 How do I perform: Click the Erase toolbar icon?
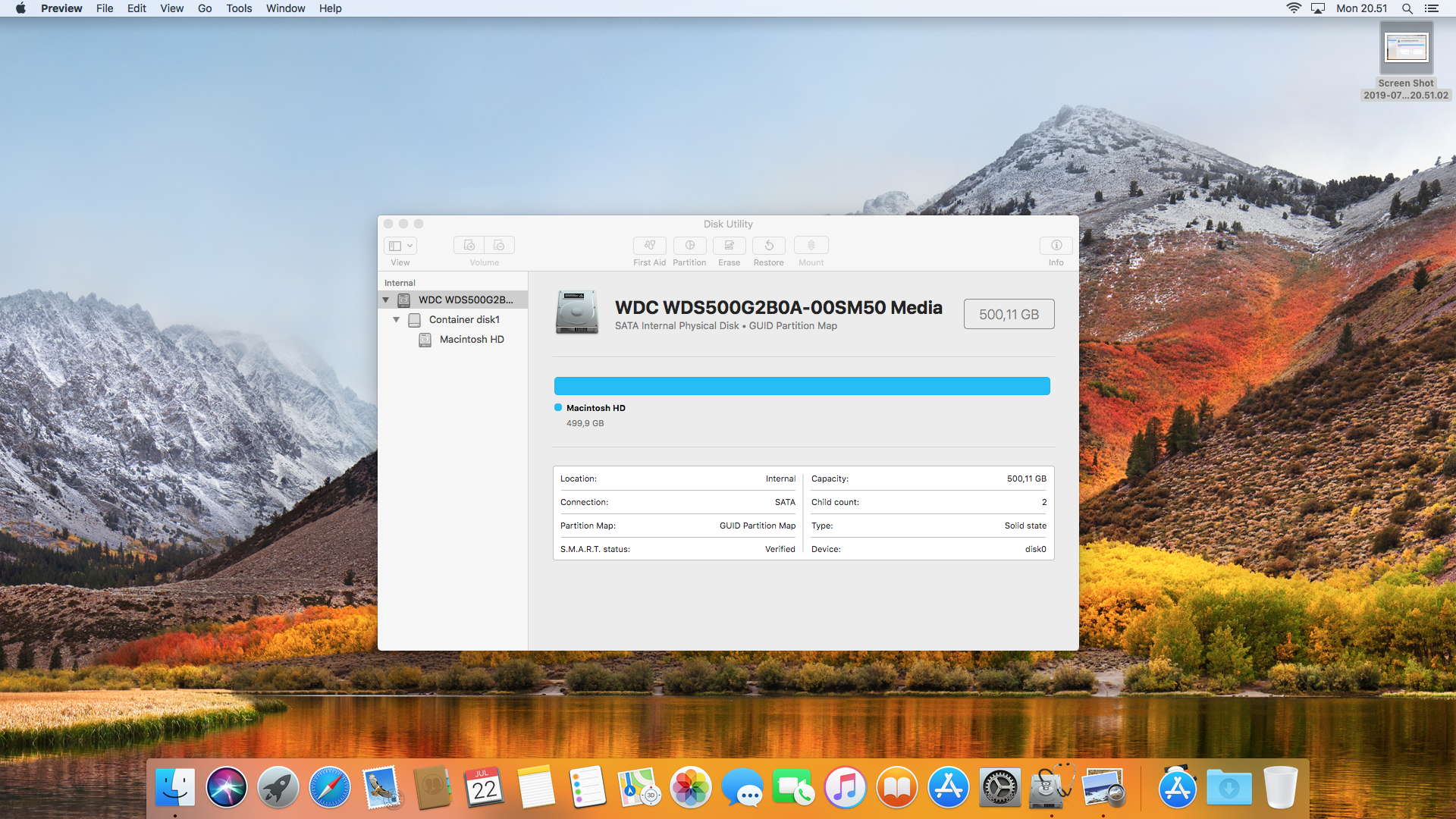[729, 245]
